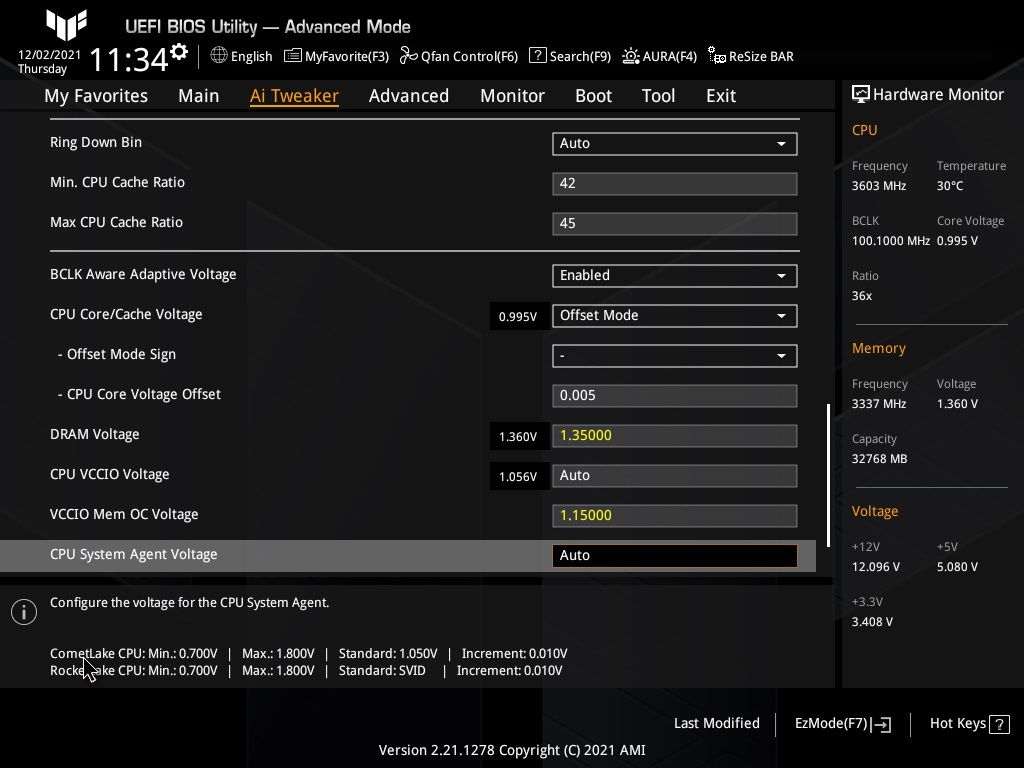Click the Search question mark icon
This screenshot has height=768, width=1024.
tap(537, 56)
